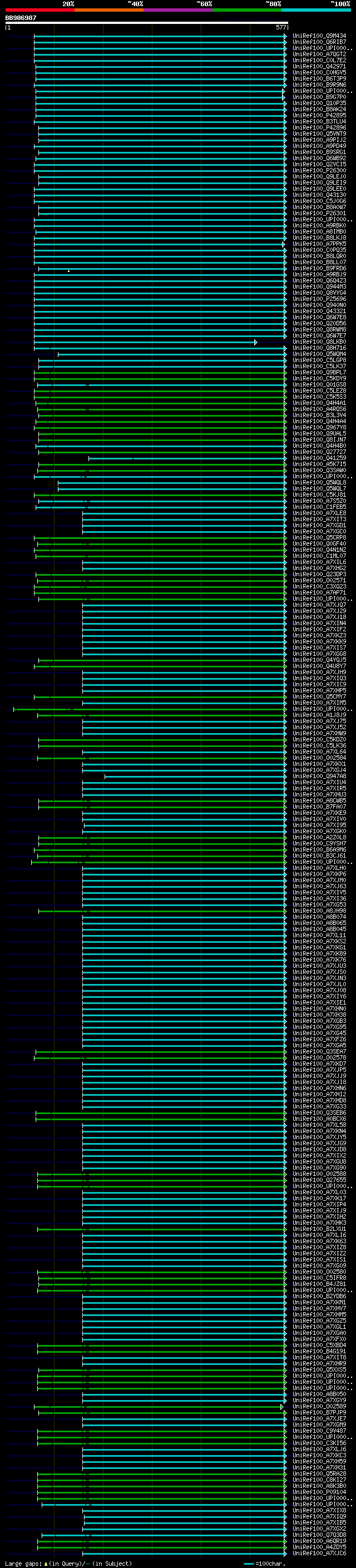Select hit label UniRef100_Q5WQL8
Viewport: 356px width, 1568px height.
click(319, 483)
